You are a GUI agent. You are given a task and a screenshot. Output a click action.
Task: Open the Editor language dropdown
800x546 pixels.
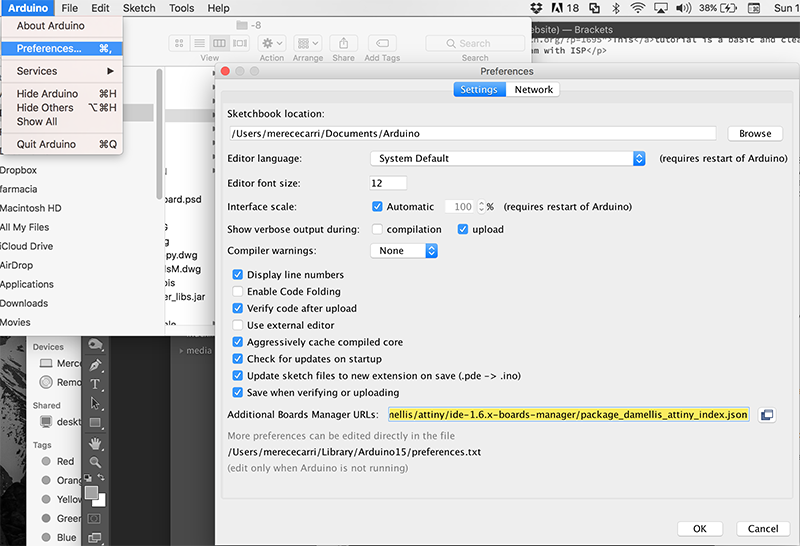508,158
